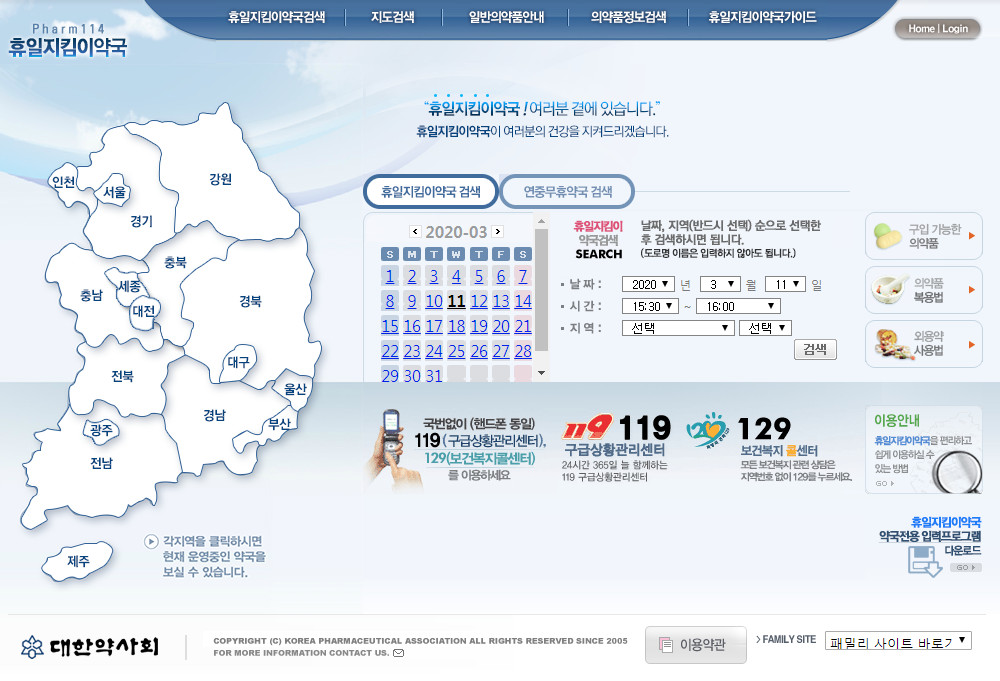Open the year 2020 dropdown
1000x681 pixels.
coord(648,284)
